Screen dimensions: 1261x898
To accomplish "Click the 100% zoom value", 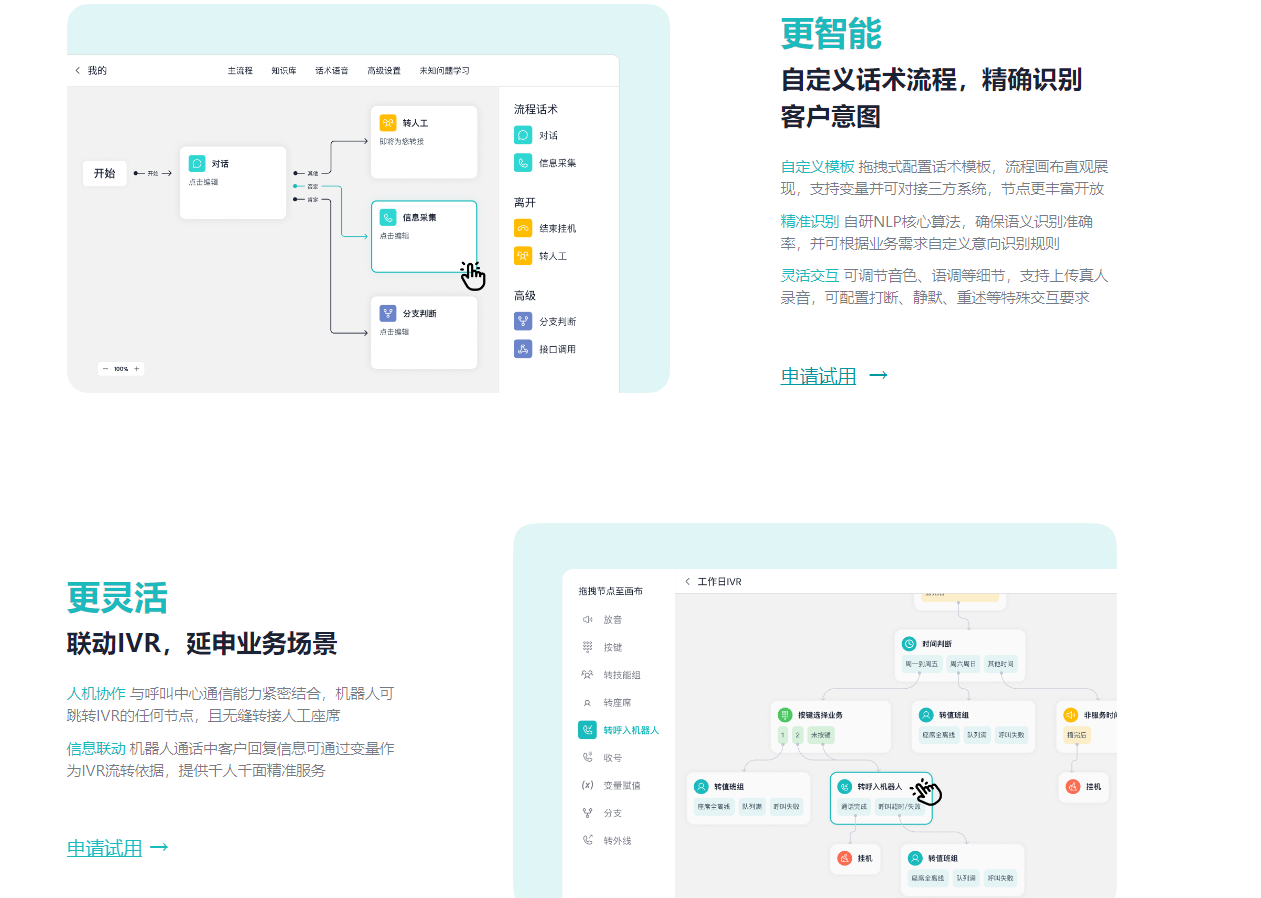I will click(121, 369).
